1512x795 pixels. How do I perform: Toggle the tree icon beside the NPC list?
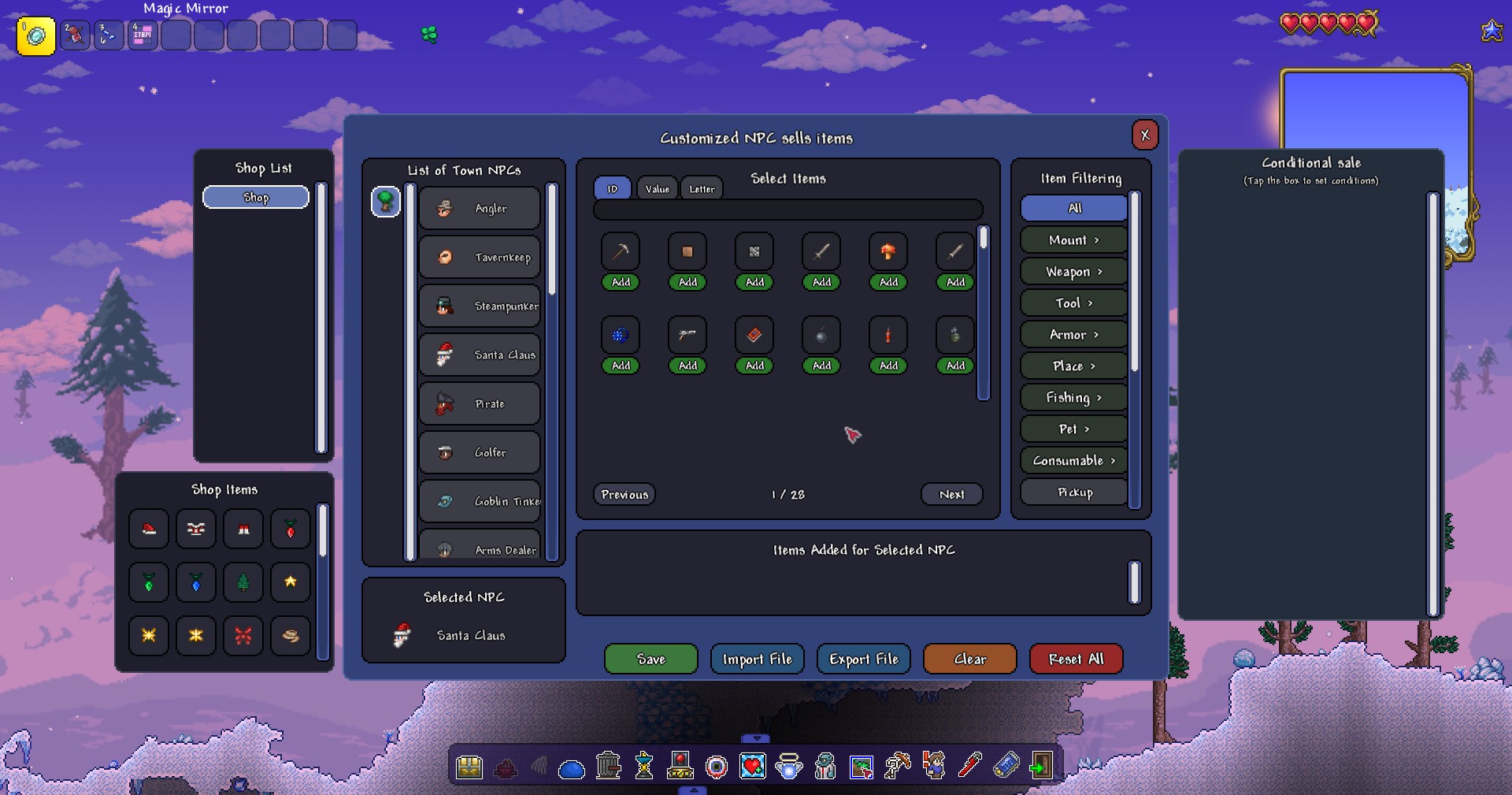pos(386,202)
